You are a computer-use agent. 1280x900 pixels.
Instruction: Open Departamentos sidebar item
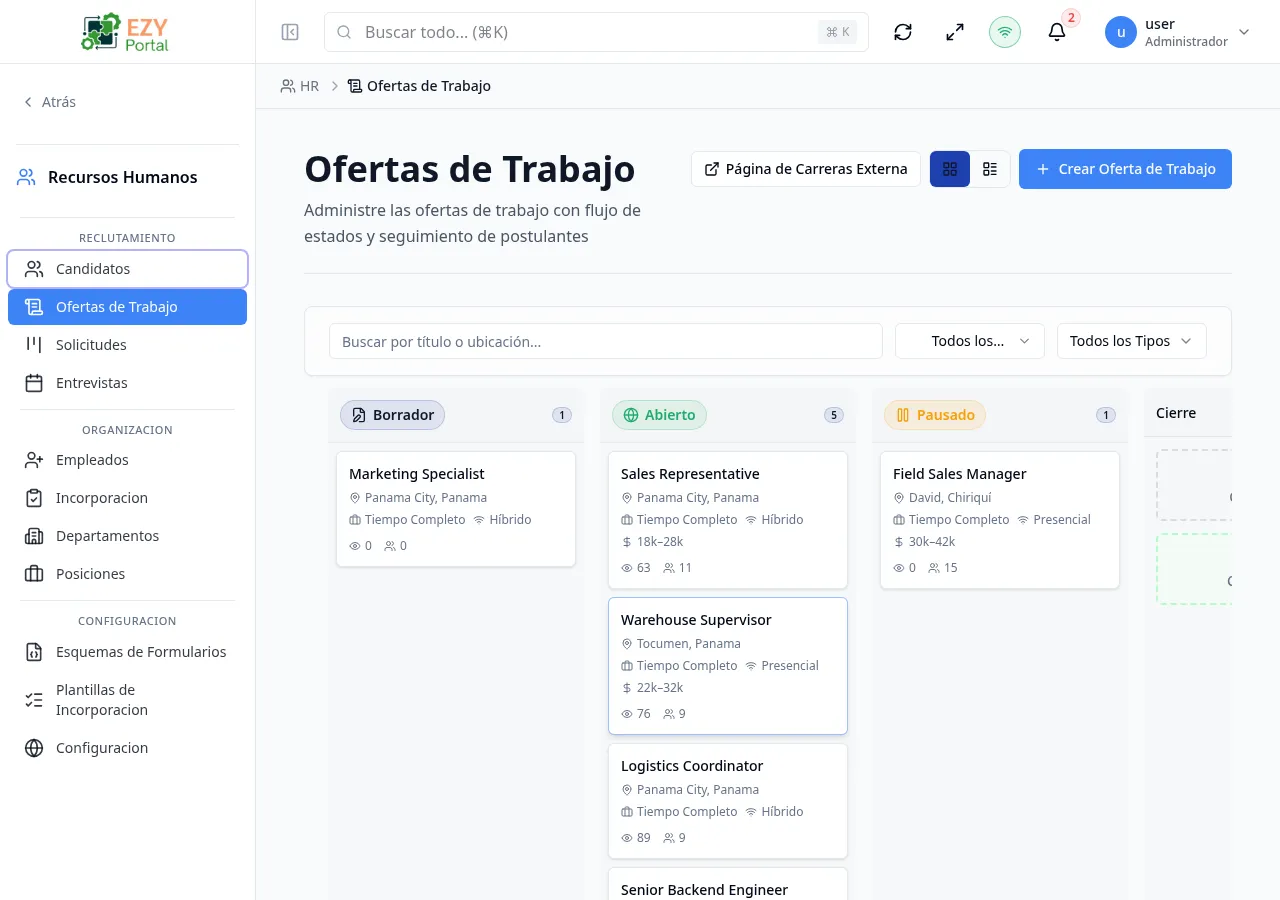pyautogui.click(x=127, y=536)
